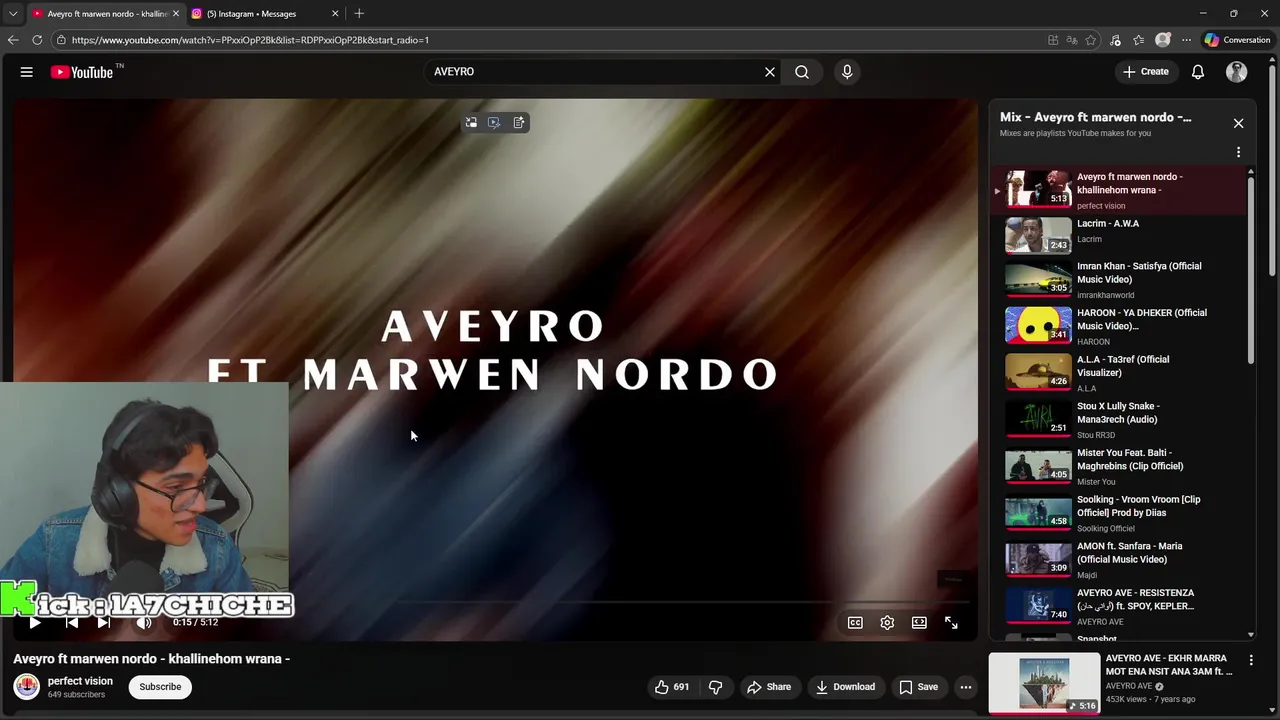
Task: Play Imran Khan - Satisfya from the mix
Action: pos(1117,281)
